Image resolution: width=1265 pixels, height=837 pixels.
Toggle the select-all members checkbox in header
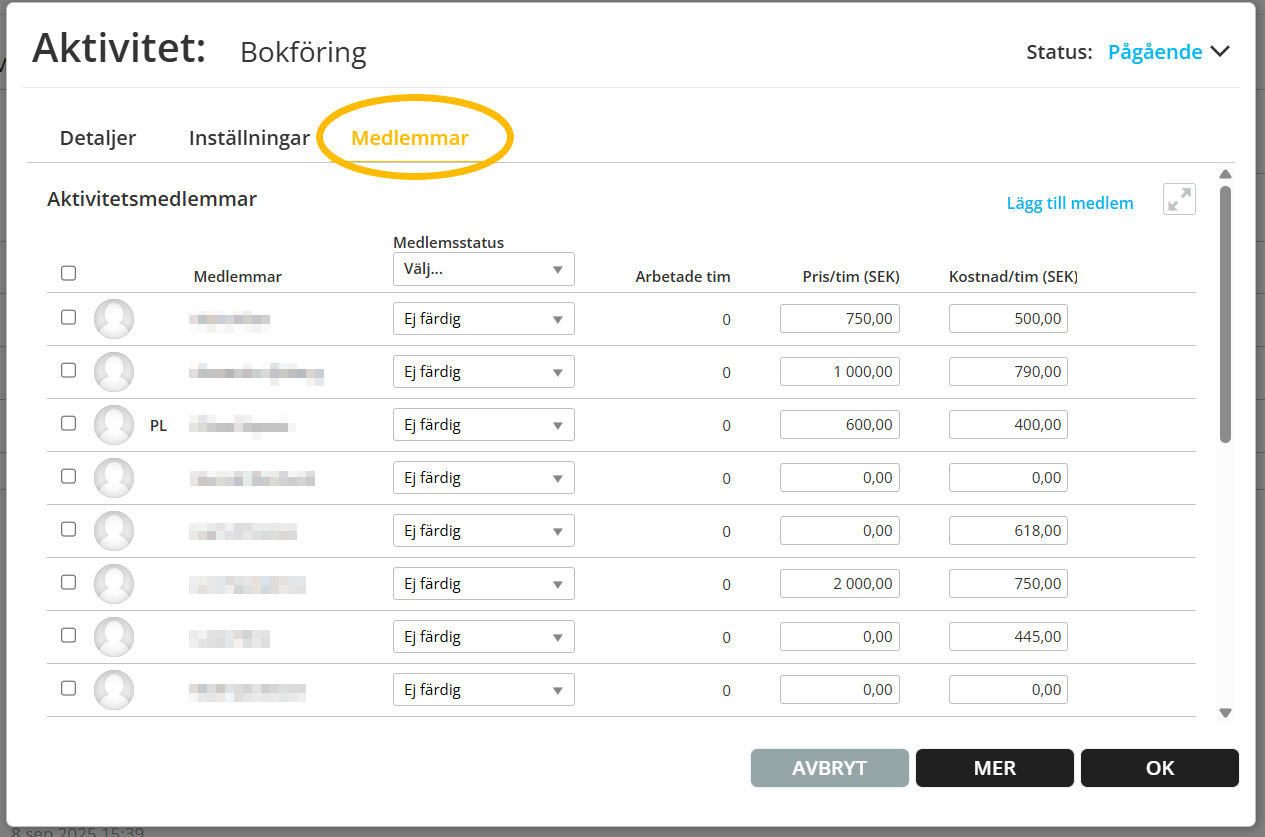coord(68,273)
